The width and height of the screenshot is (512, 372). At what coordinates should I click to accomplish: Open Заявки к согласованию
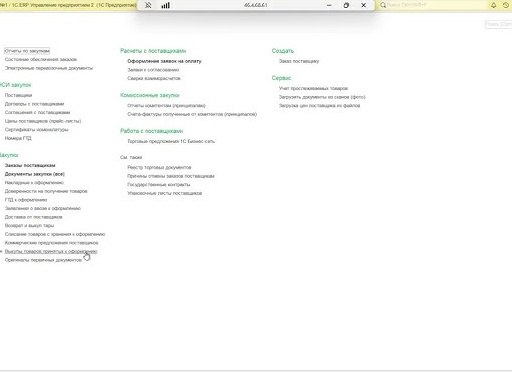point(153,70)
